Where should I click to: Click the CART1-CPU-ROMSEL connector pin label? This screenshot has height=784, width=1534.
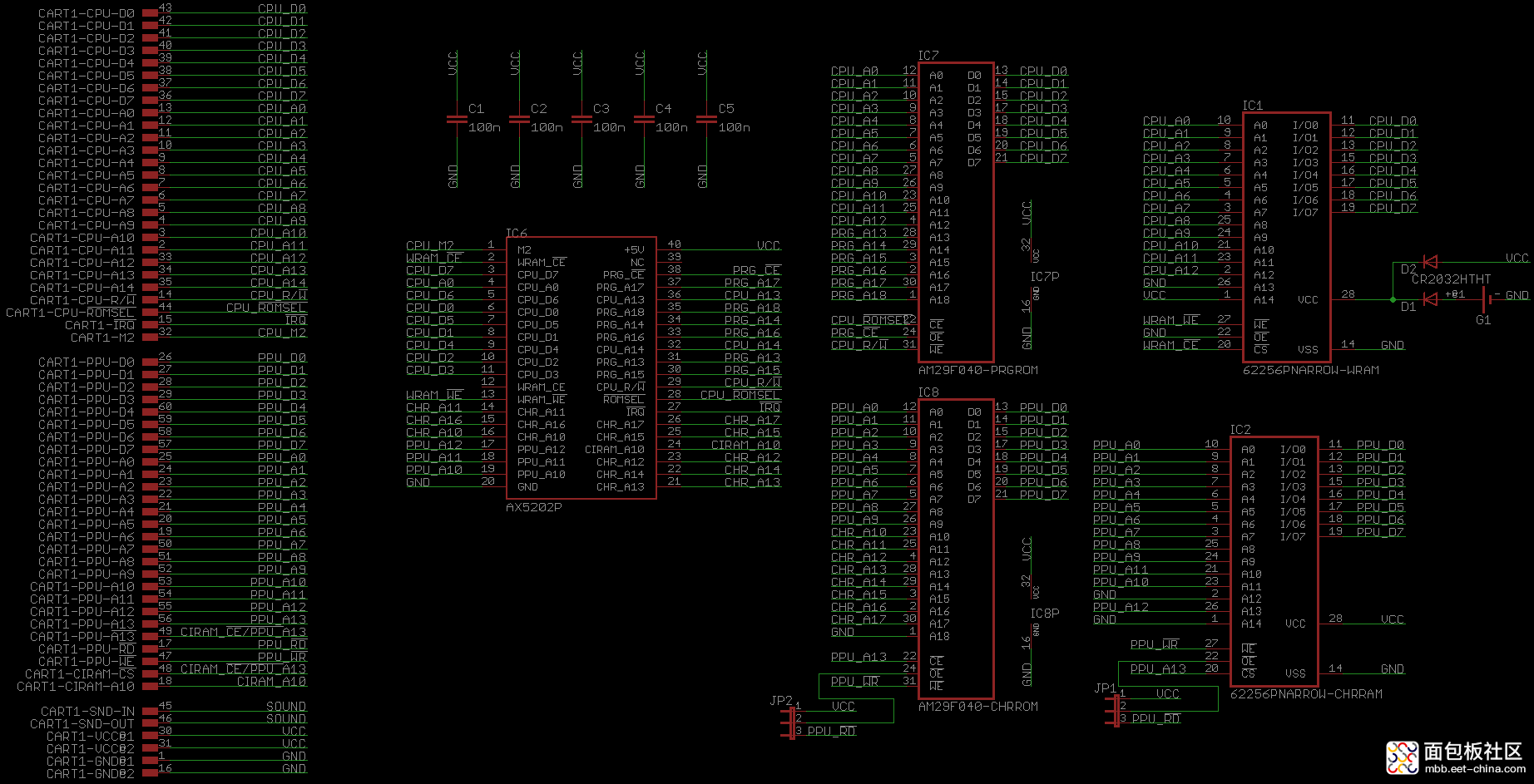coord(71,313)
